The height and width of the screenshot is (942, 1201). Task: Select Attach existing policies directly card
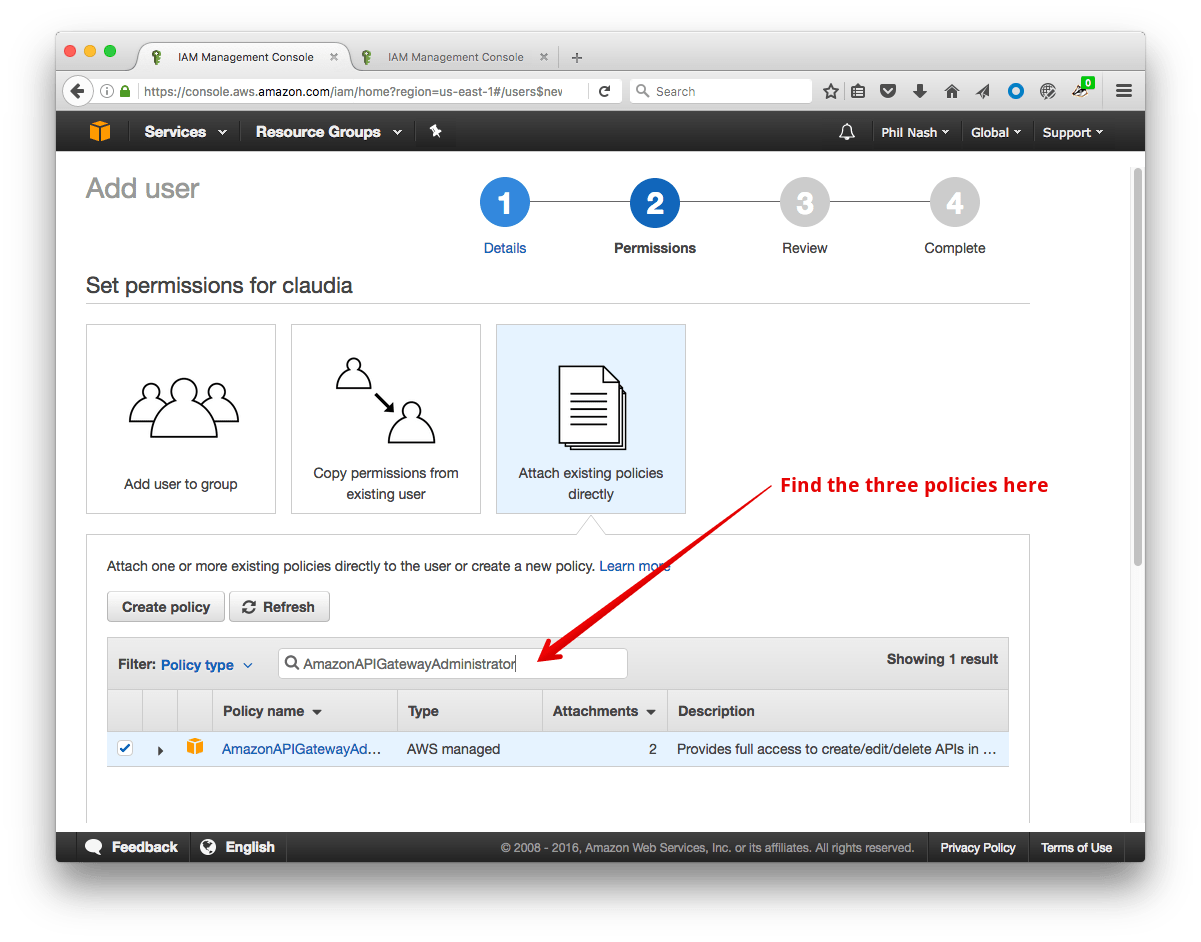point(591,419)
